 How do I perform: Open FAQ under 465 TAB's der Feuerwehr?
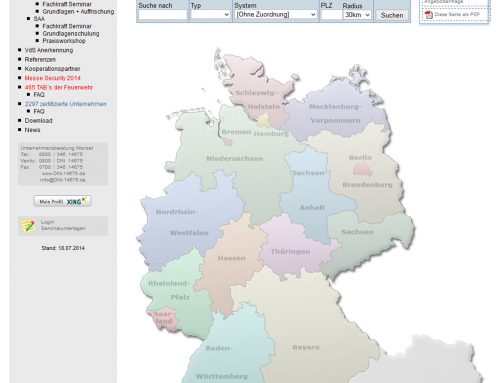39,95
